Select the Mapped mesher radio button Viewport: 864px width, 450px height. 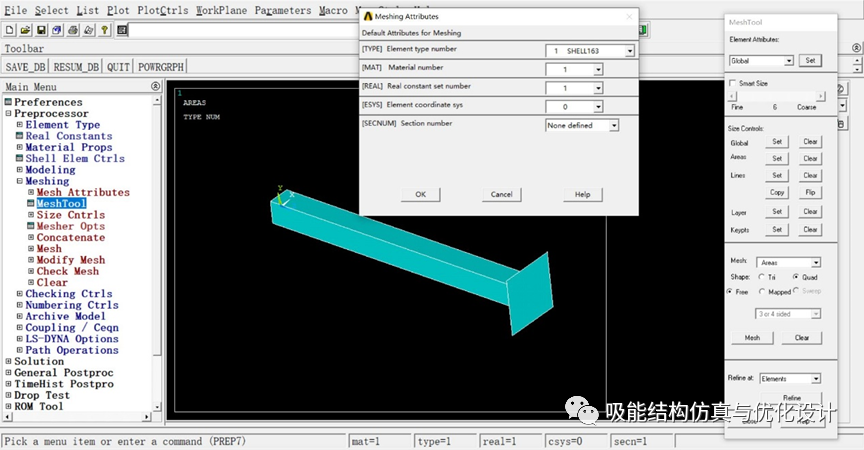pos(762,291)
